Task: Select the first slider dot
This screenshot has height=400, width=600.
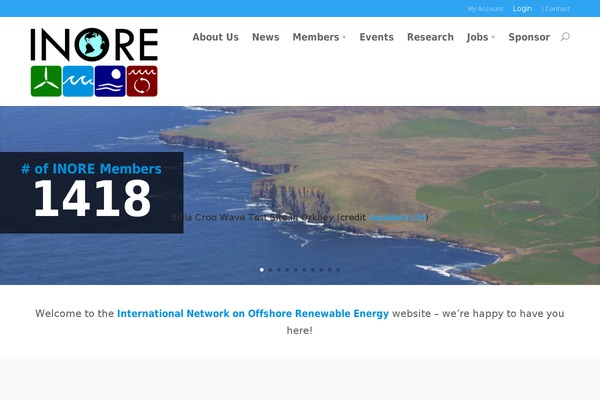Action: point(262,269)
